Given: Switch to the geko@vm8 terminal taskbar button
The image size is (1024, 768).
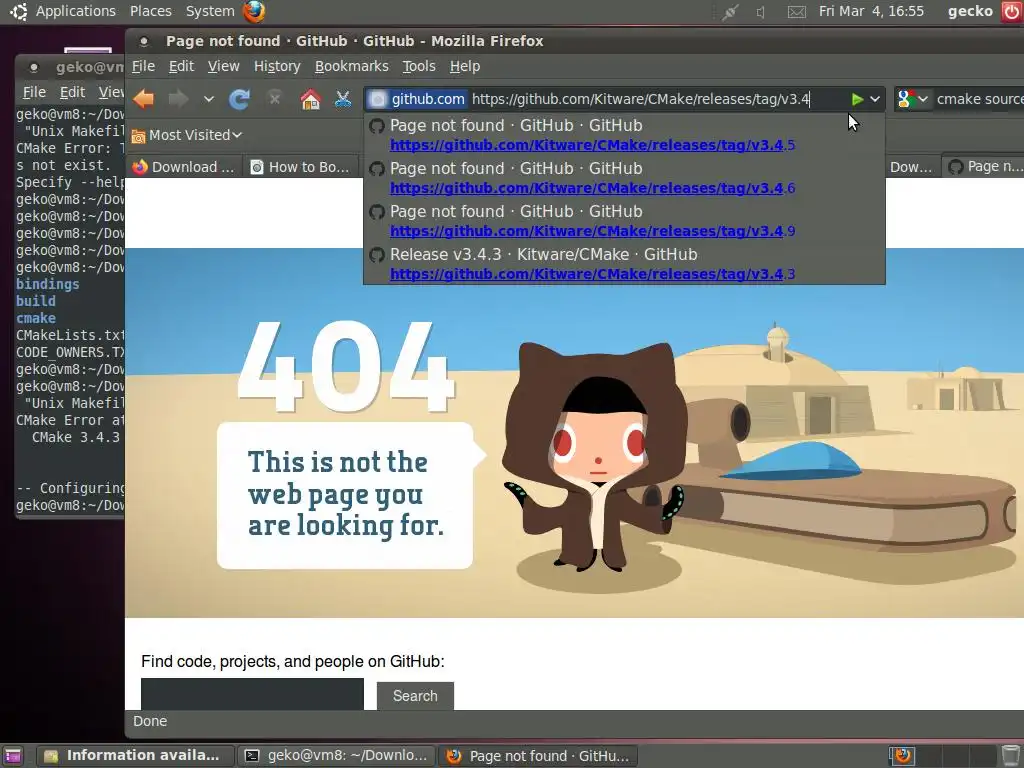Looking at the screenshot, I should 336,756.
